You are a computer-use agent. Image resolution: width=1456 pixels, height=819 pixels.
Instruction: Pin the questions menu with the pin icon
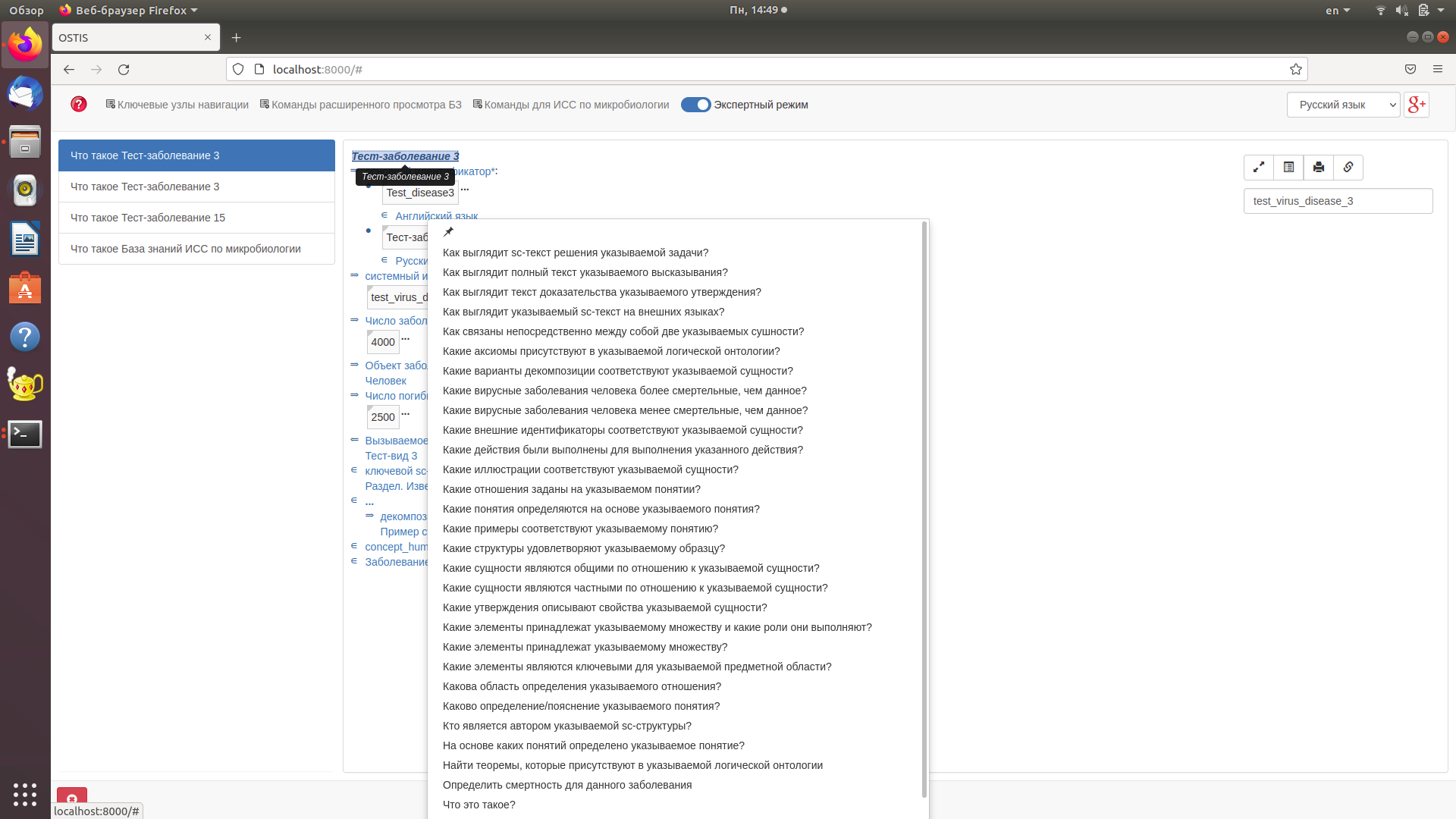click(x=448, y=232)
